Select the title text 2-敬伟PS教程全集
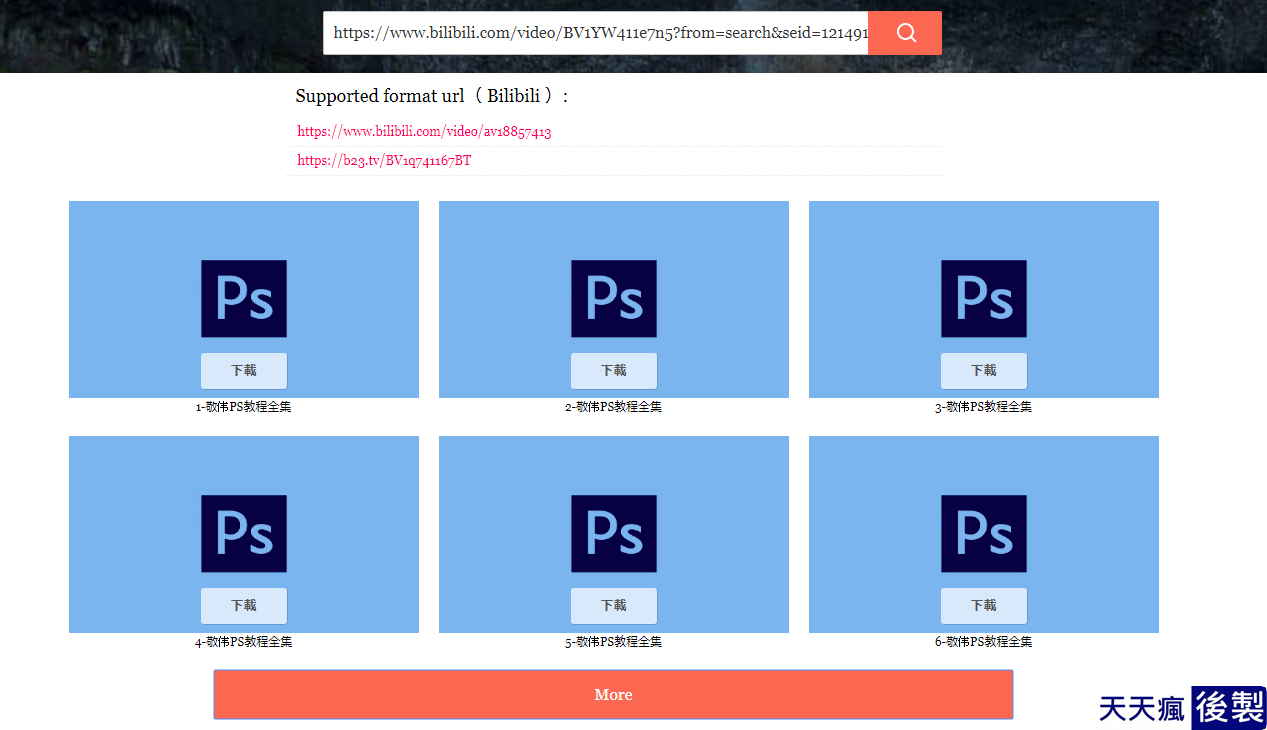The height and width of the screenshot is (730, 1267). coord(614,407)
